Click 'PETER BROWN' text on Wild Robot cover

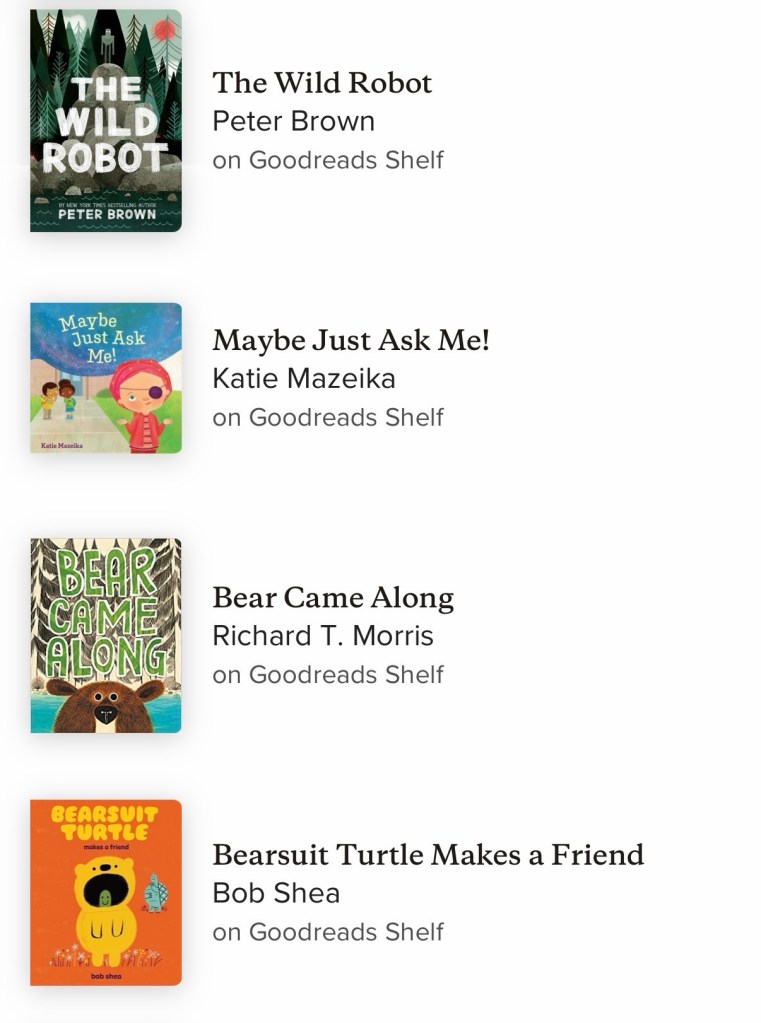[x=105, y=214]
